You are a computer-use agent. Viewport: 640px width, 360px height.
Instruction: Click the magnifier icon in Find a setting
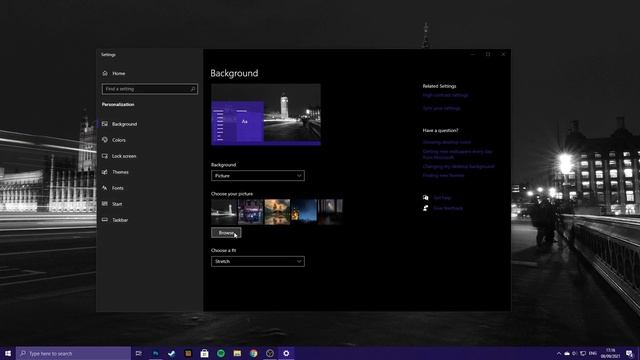(x=193, y=89)
